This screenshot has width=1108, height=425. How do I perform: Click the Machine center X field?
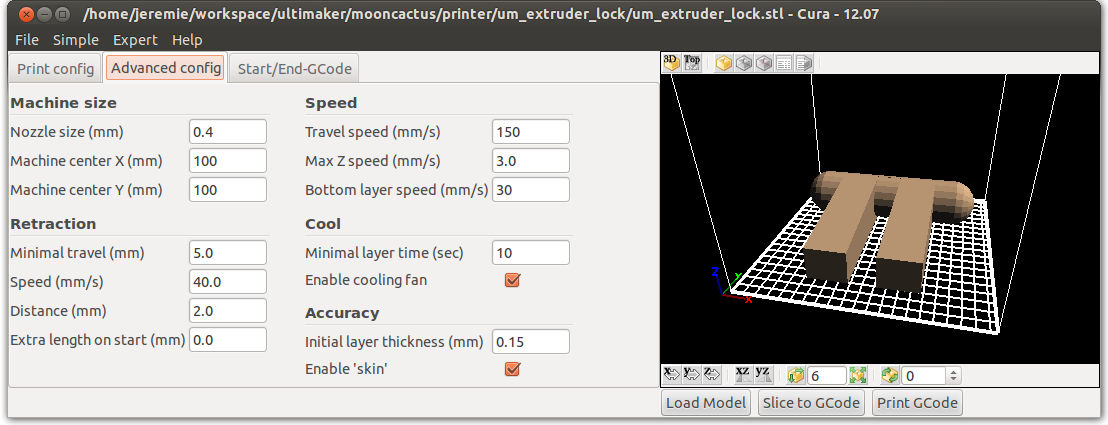click(228, 161)
